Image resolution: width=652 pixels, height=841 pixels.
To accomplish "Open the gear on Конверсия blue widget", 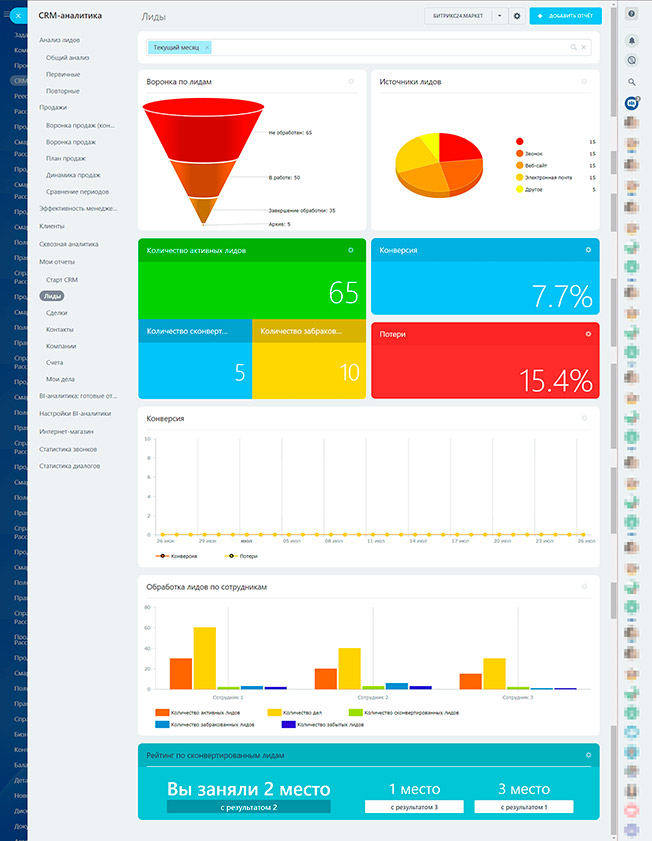I will point(588,250).
